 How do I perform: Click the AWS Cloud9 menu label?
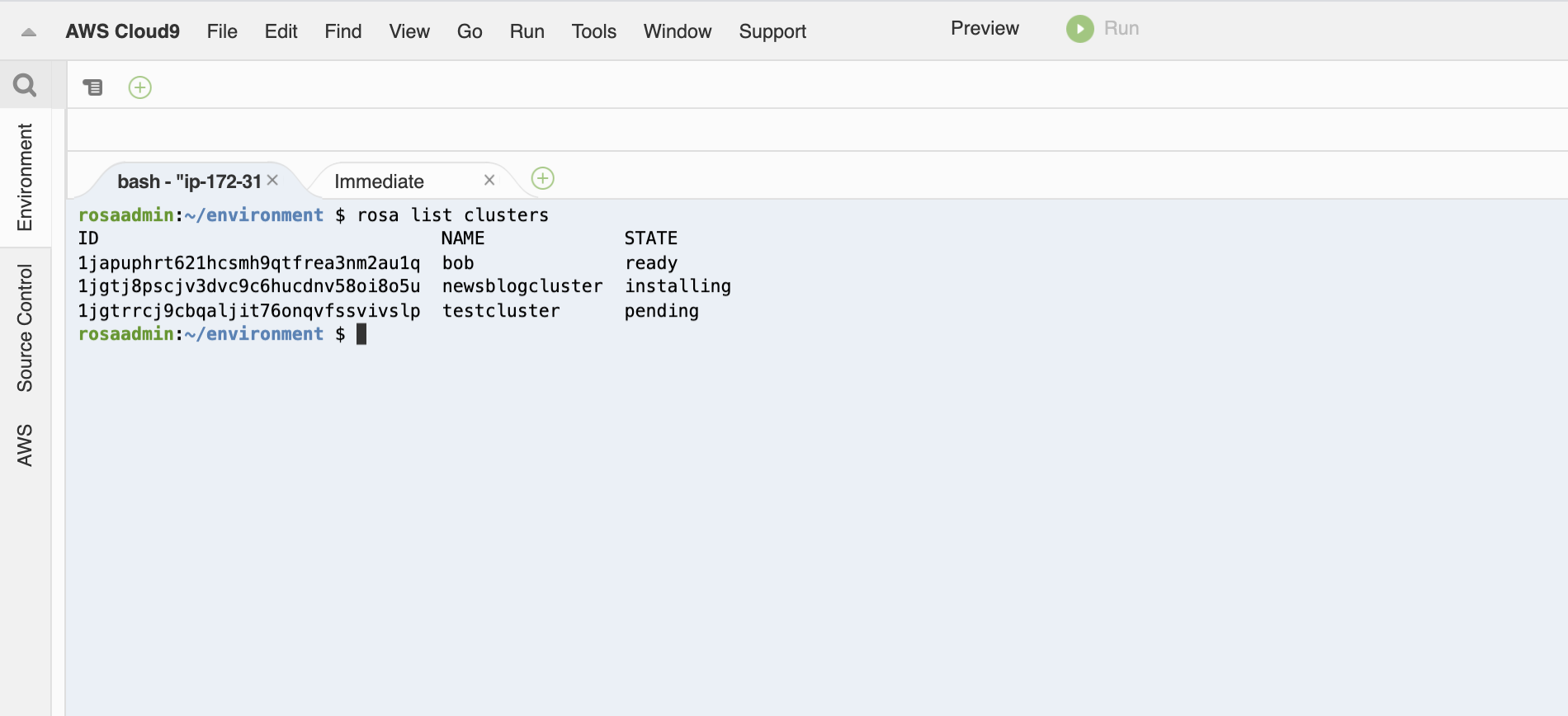[123, 31]
